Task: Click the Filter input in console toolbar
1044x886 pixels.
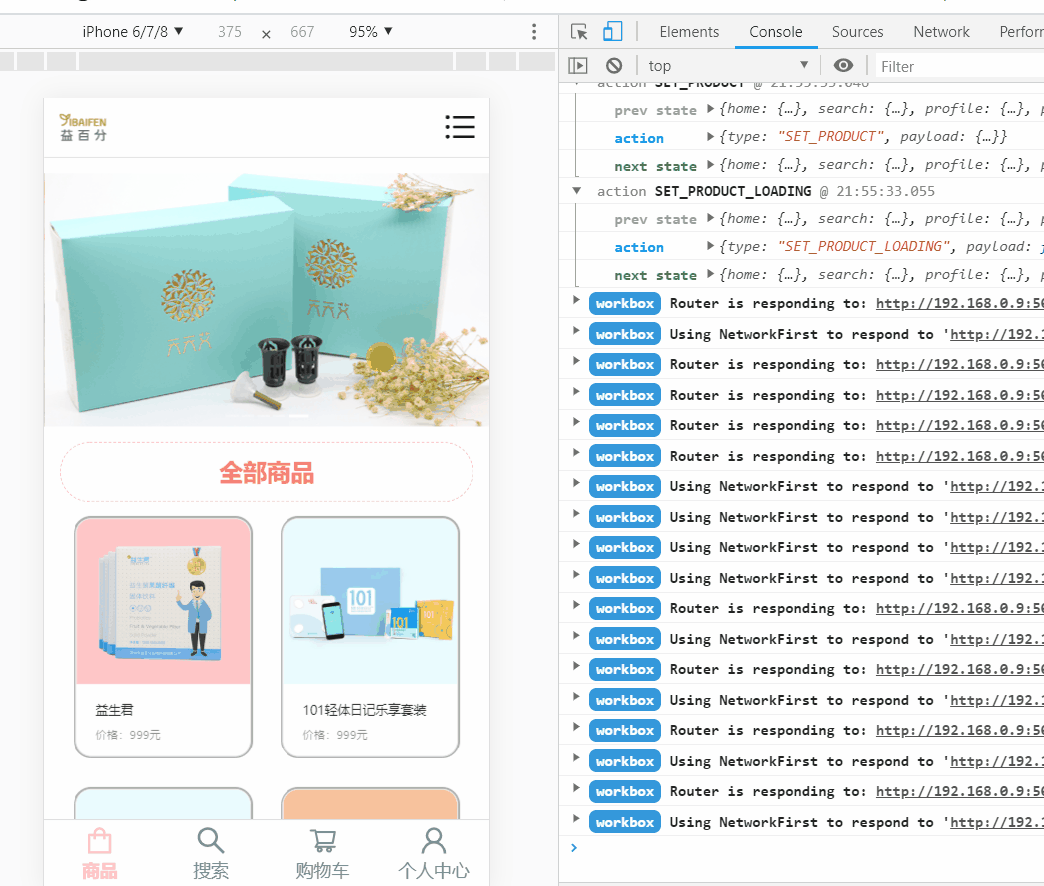Action: click(x=959, y=66)
